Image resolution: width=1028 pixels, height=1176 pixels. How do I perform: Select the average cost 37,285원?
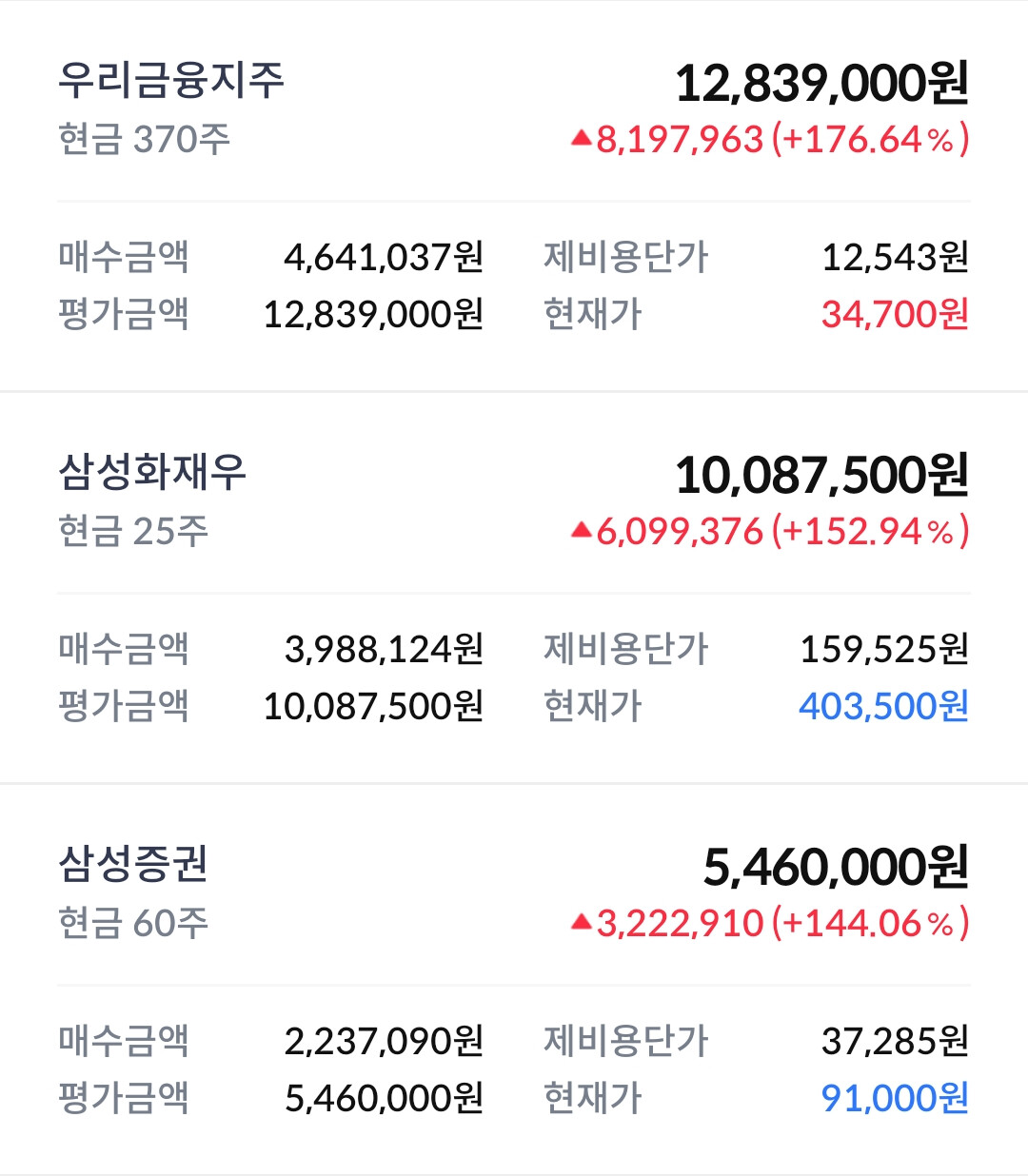pyautogui.click(x=896, y=1041)
